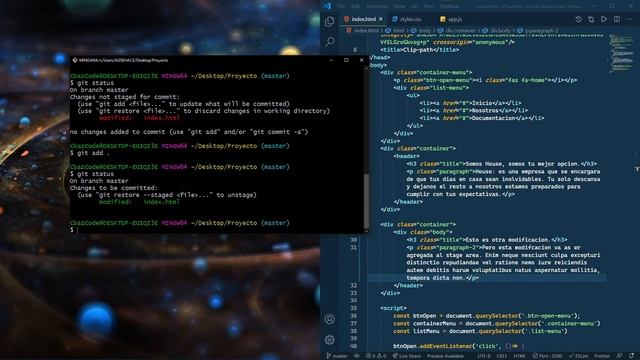The height and width of the screenshot is (360, 640).
Task: Open the Terminal menu in VS Code
Action: click(x=449, y=6)
